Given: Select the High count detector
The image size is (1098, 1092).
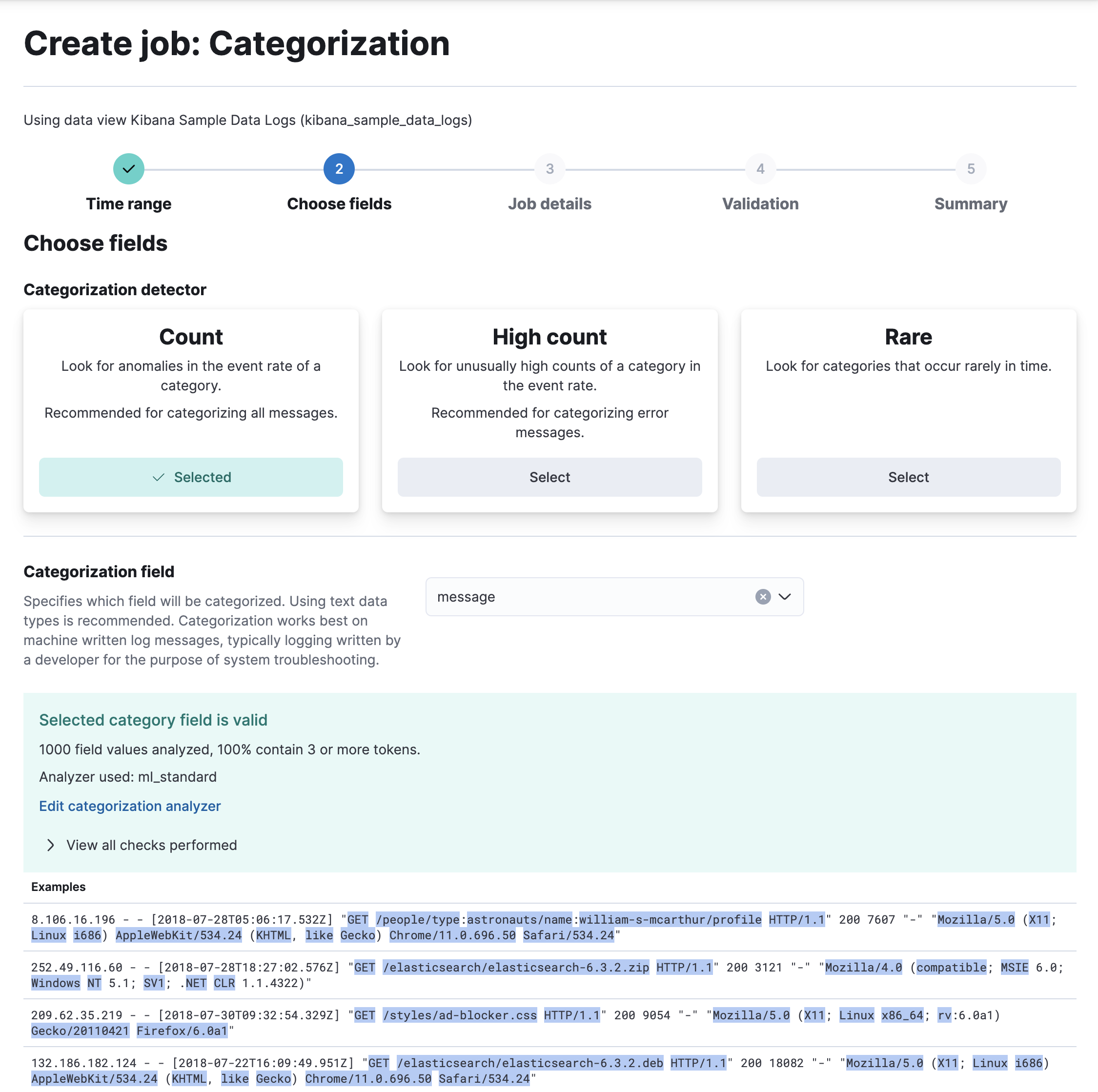Looking at the screenshot, I should pos(549,477).
